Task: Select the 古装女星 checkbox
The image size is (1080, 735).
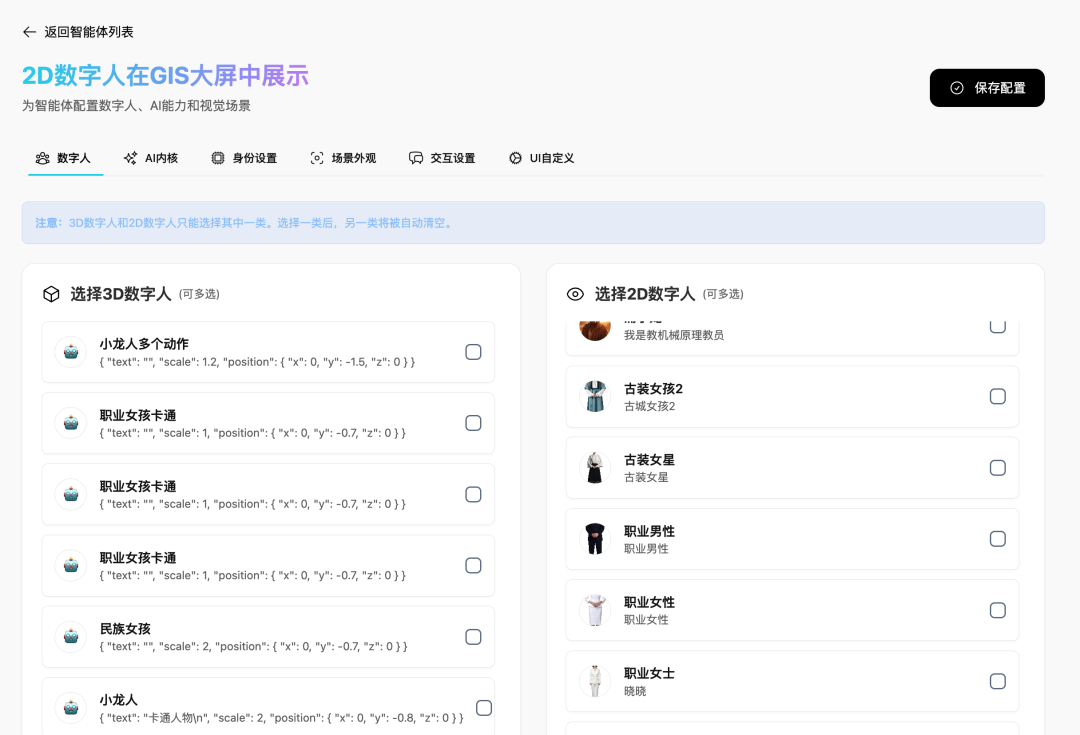Action: [x=997, y=468]
